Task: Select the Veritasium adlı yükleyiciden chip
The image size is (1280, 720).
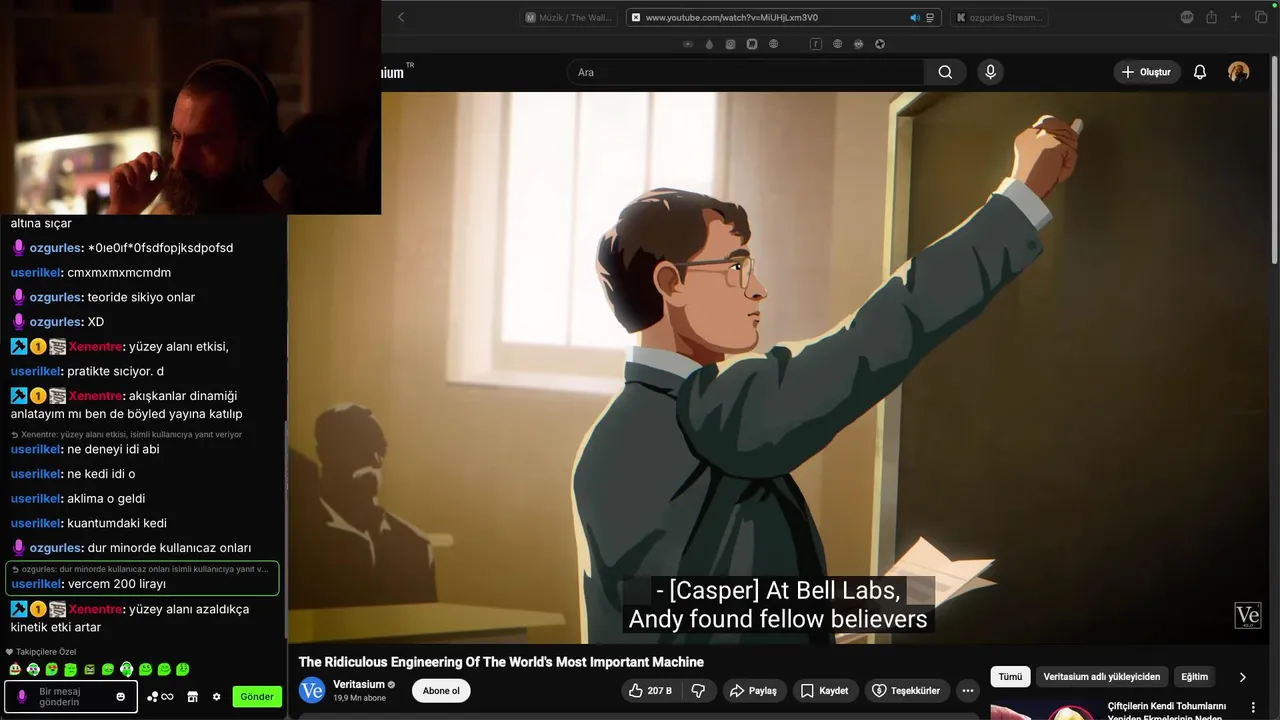Action: click(x=1101, y=677)
